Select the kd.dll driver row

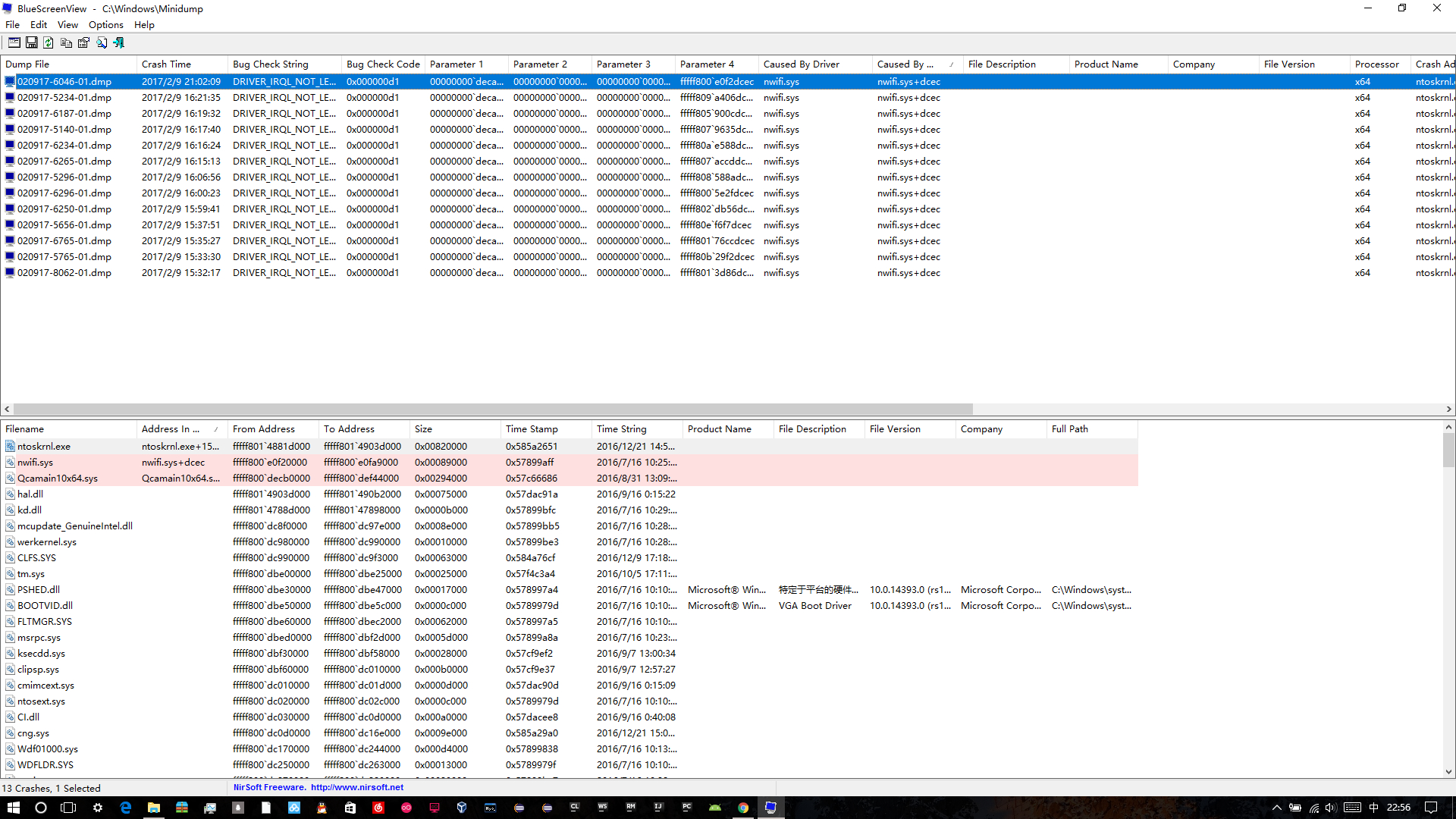click(569, 510)
